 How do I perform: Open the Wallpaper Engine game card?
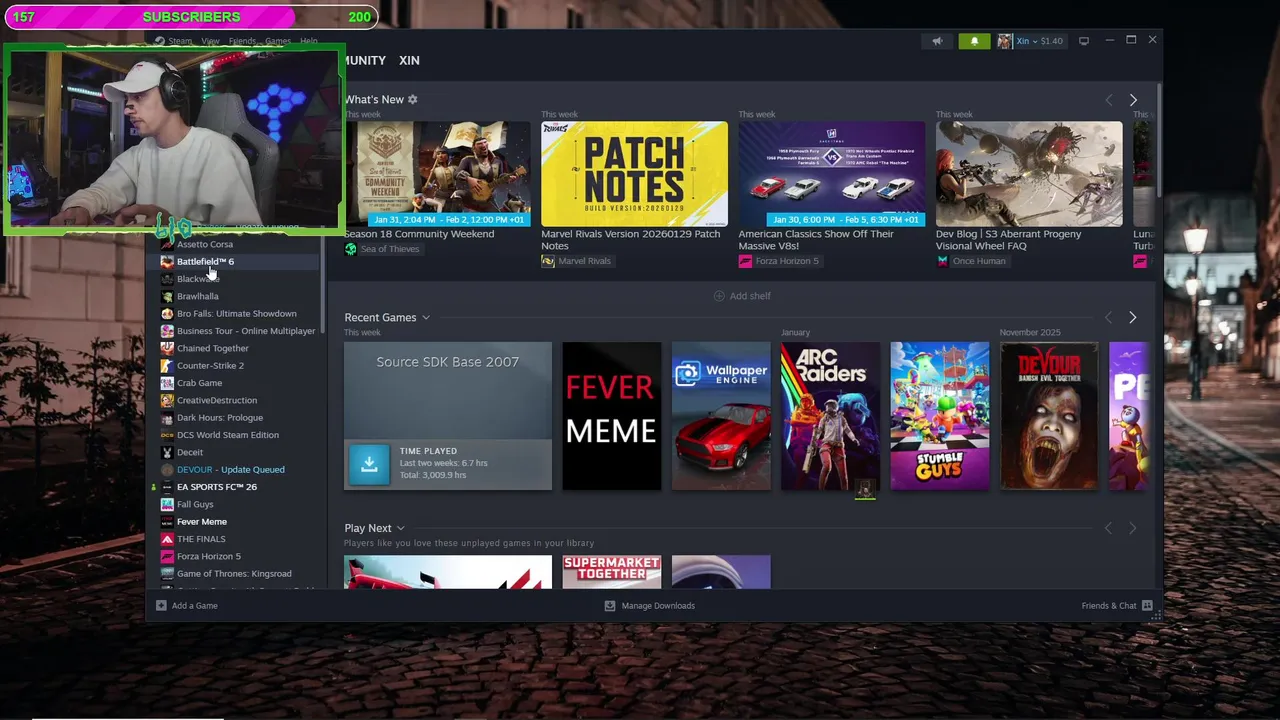[x=721, y=416]
